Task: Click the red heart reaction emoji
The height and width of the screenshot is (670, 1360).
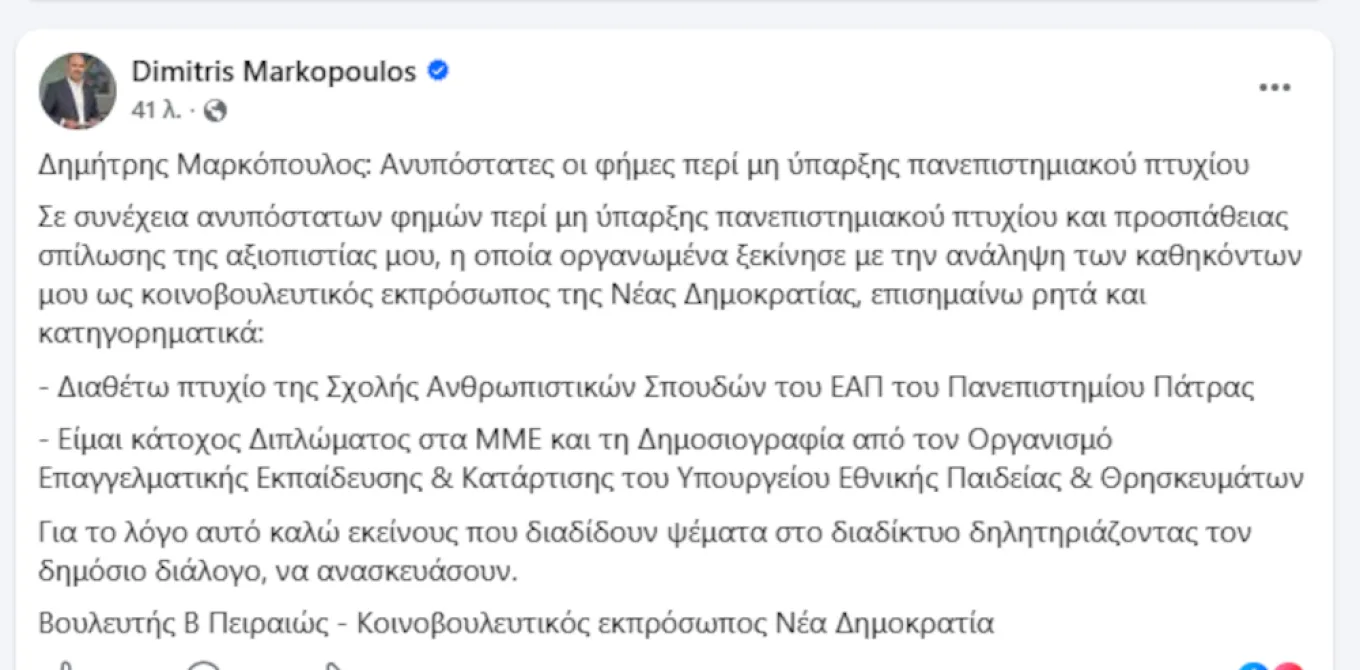Action: click(x=1289, y=666)
